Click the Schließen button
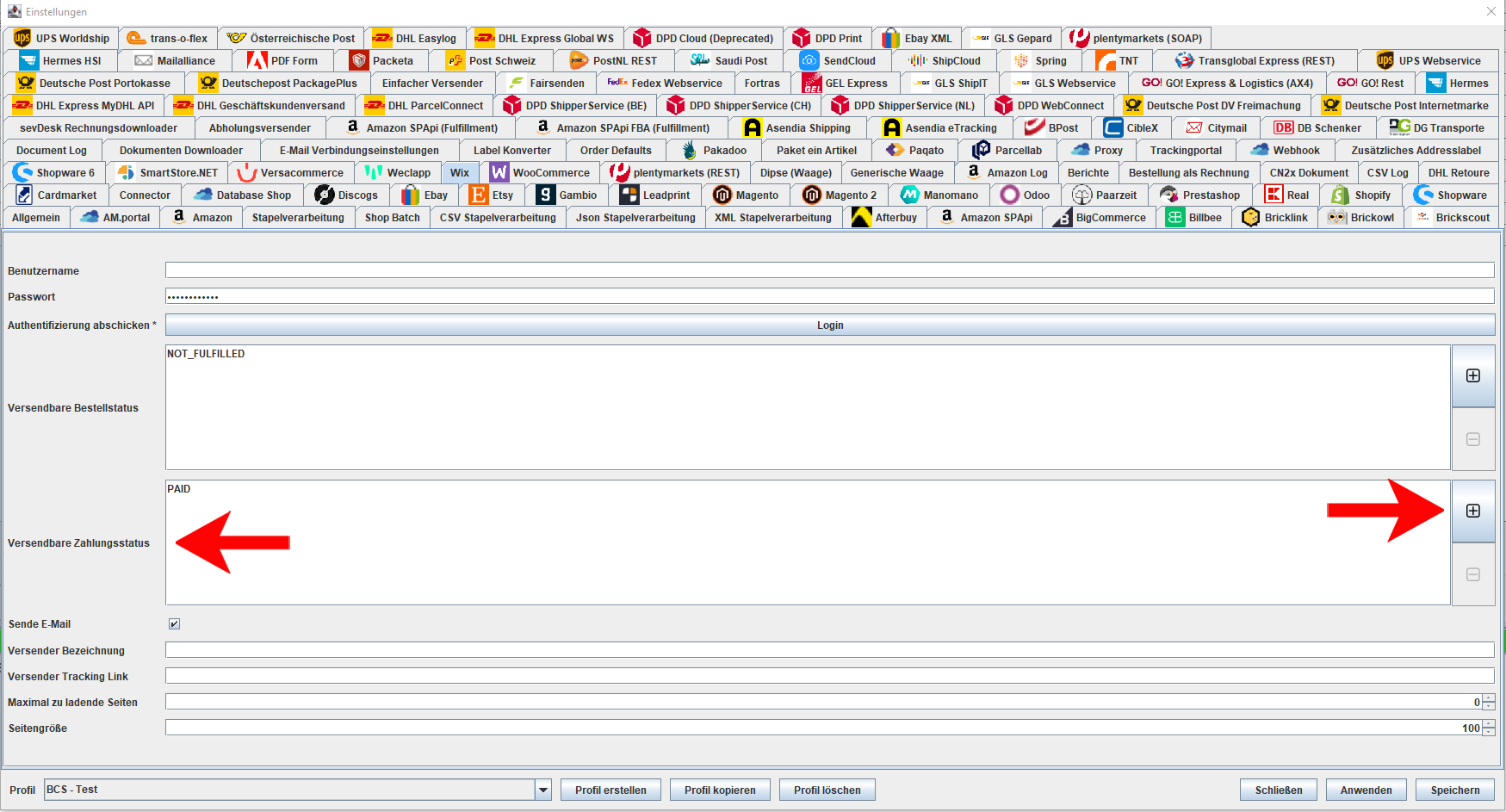Viewport: 1506px width, 812px height. click(x=1279, y=790)
